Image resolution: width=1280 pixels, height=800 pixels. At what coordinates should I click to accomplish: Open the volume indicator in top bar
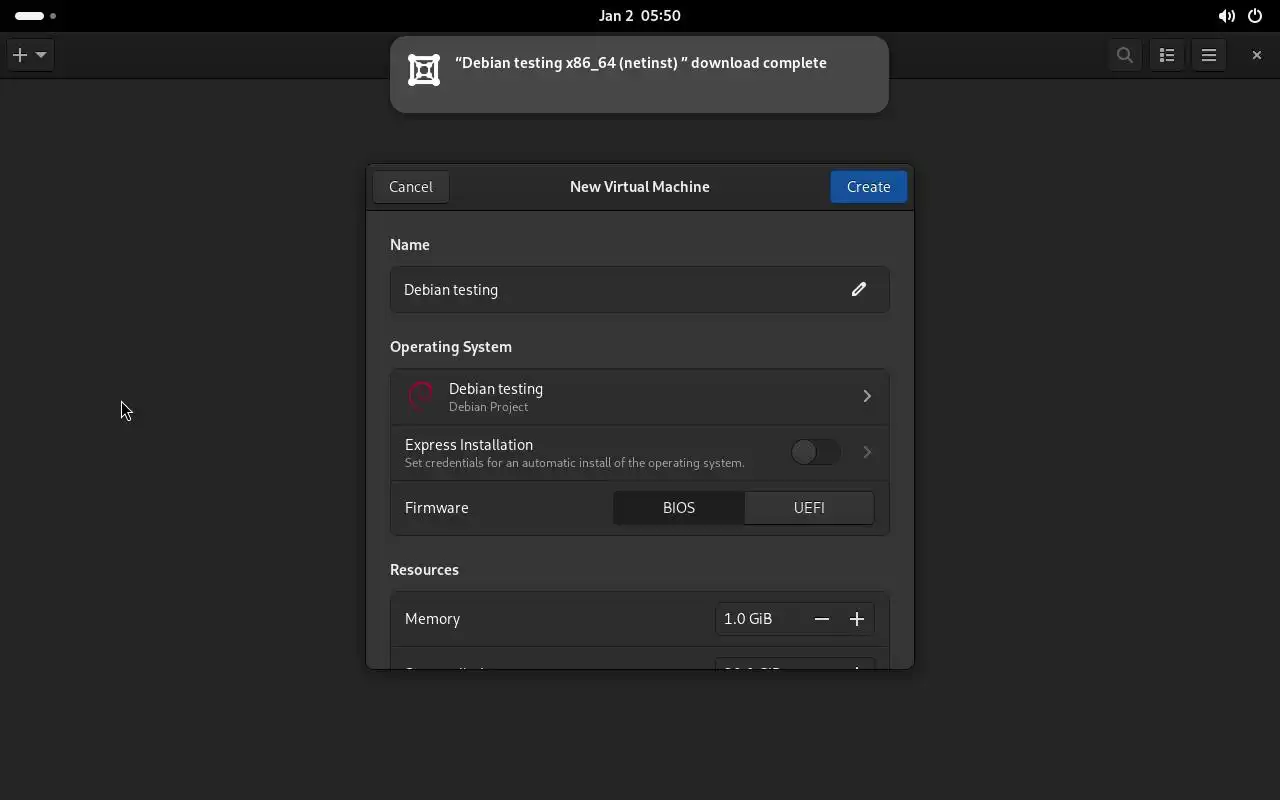[1226, 16]
